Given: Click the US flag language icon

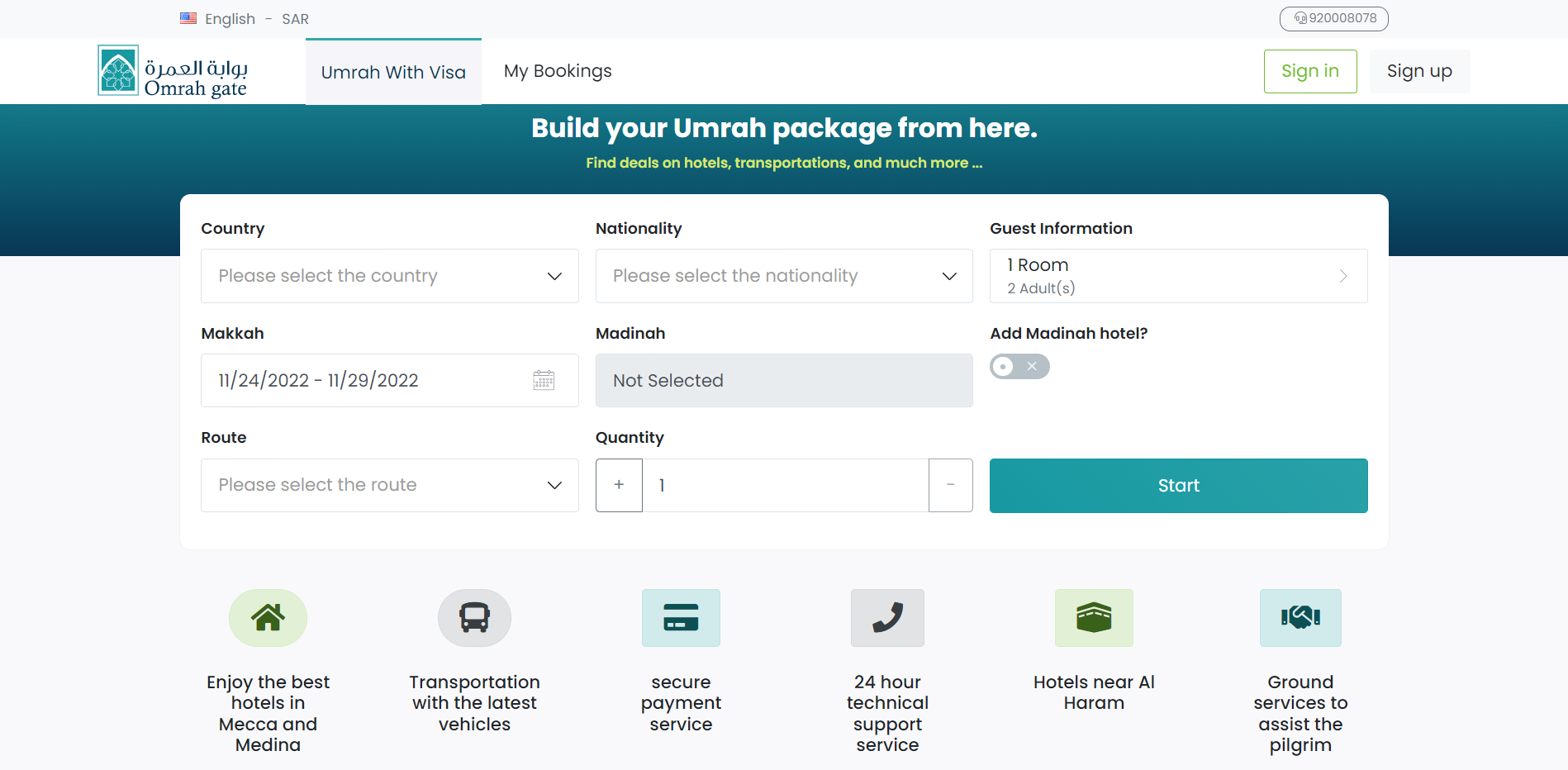Looking at the screenshot, I should 188,18.
